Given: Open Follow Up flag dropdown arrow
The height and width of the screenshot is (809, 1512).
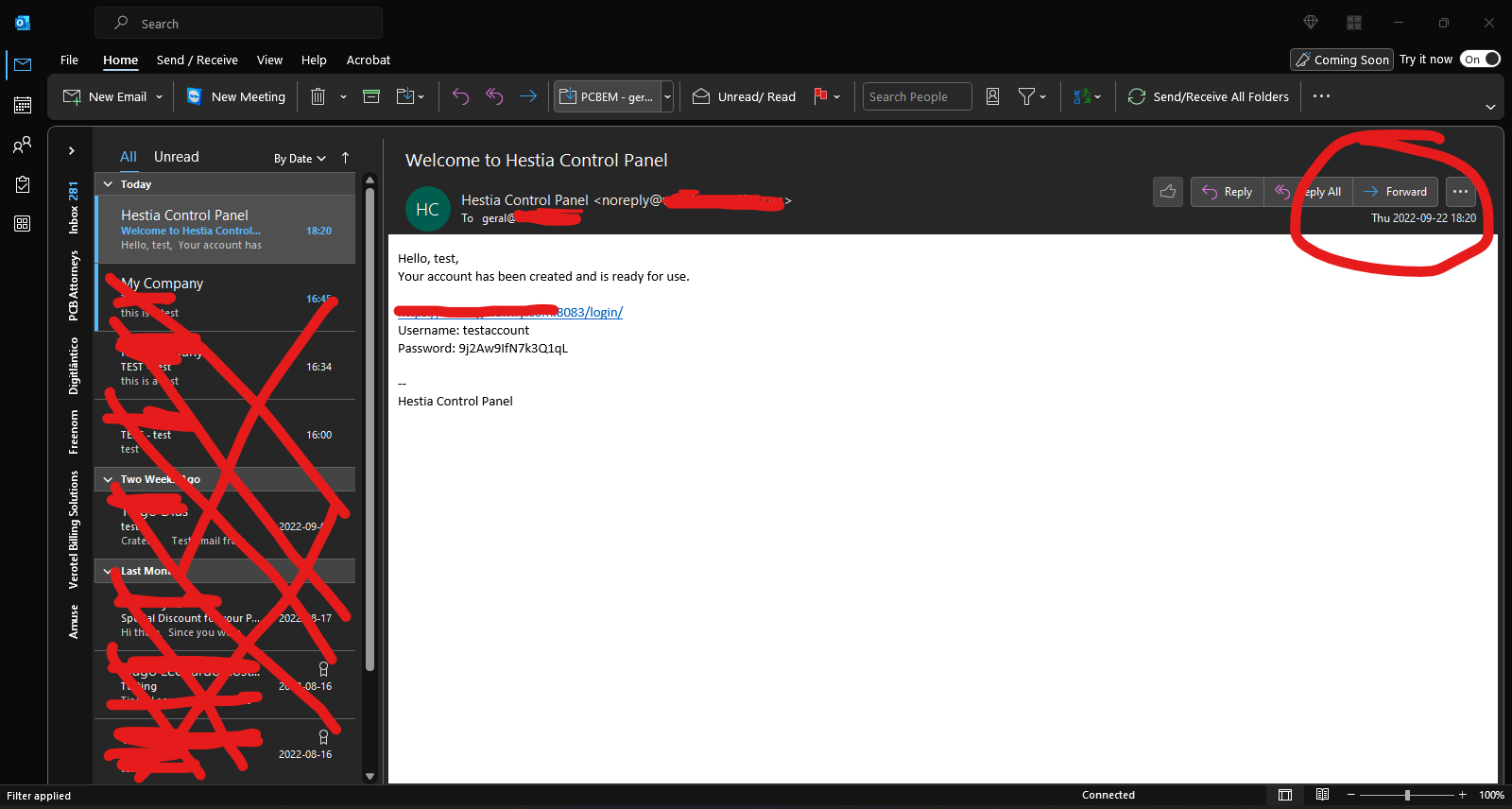Looking at the screenshot, I should coord(837,96).
